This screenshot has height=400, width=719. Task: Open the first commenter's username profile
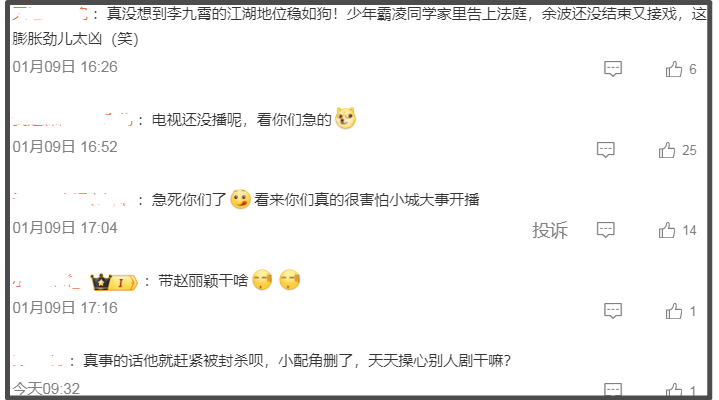[50, 14]
